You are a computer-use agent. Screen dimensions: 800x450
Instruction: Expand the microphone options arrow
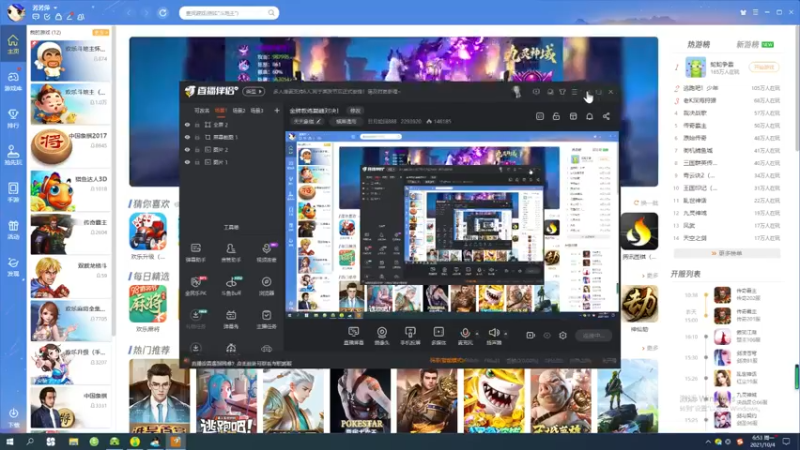tap(477, 334)
